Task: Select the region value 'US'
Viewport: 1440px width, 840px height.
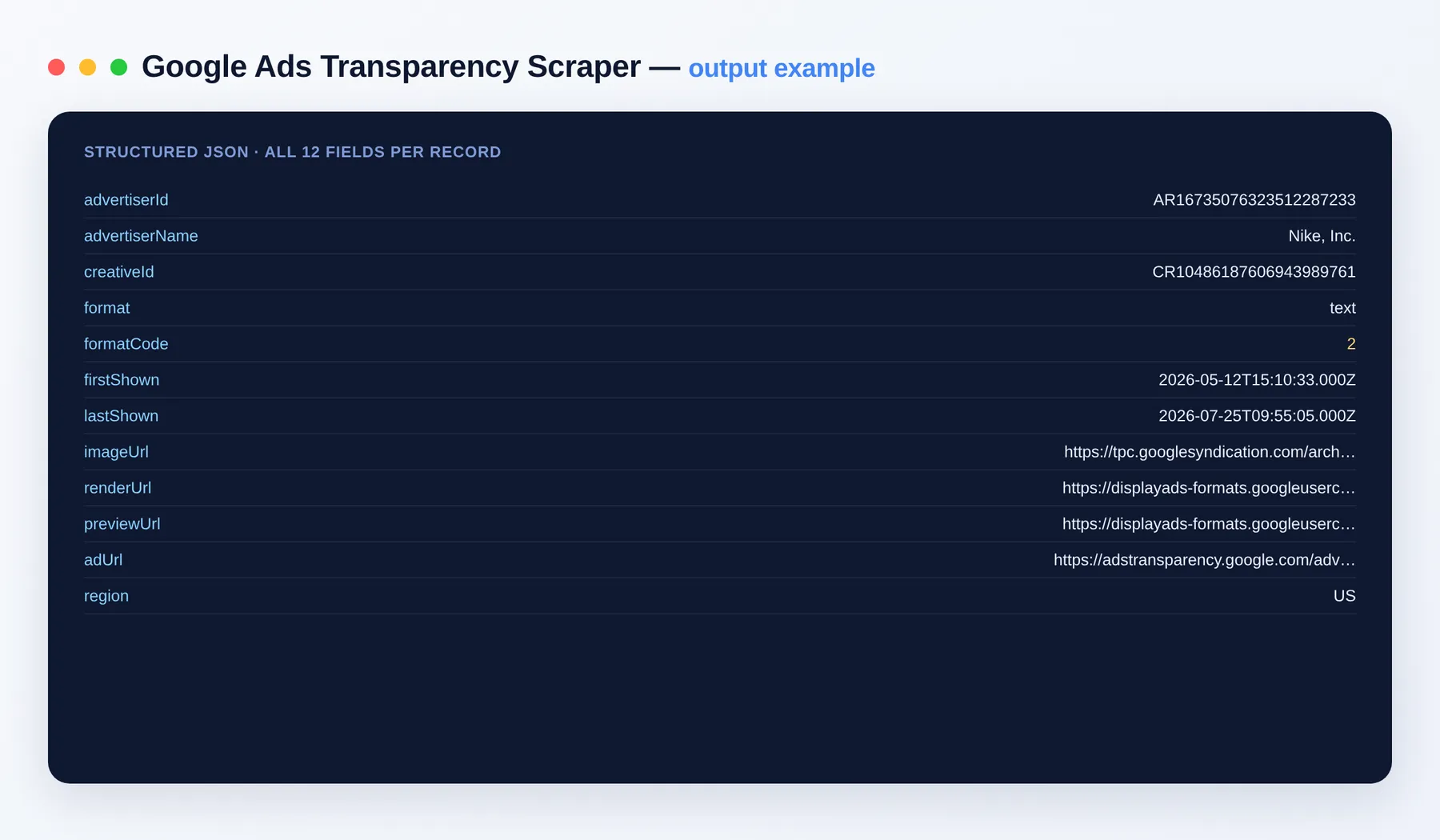Action: click(x=1345, y=596)
